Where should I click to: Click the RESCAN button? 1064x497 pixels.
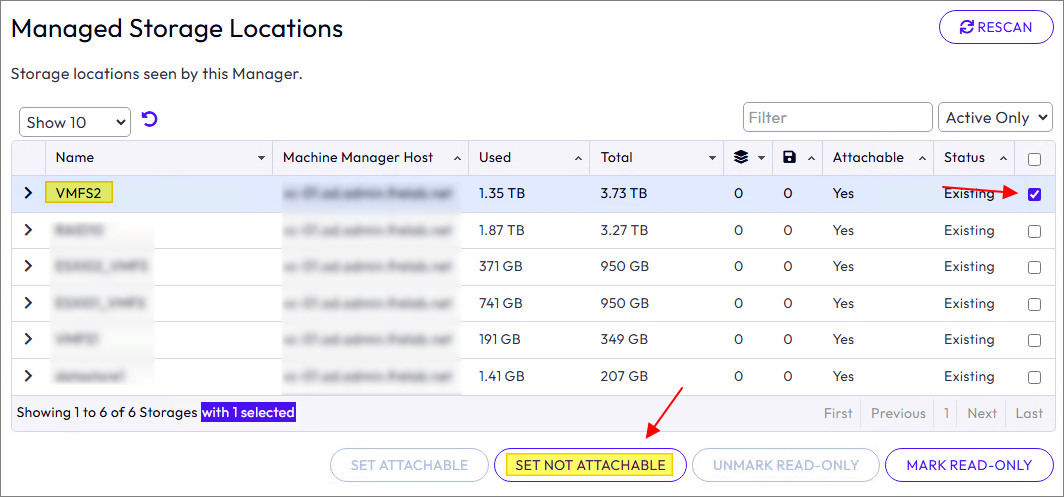995,27
